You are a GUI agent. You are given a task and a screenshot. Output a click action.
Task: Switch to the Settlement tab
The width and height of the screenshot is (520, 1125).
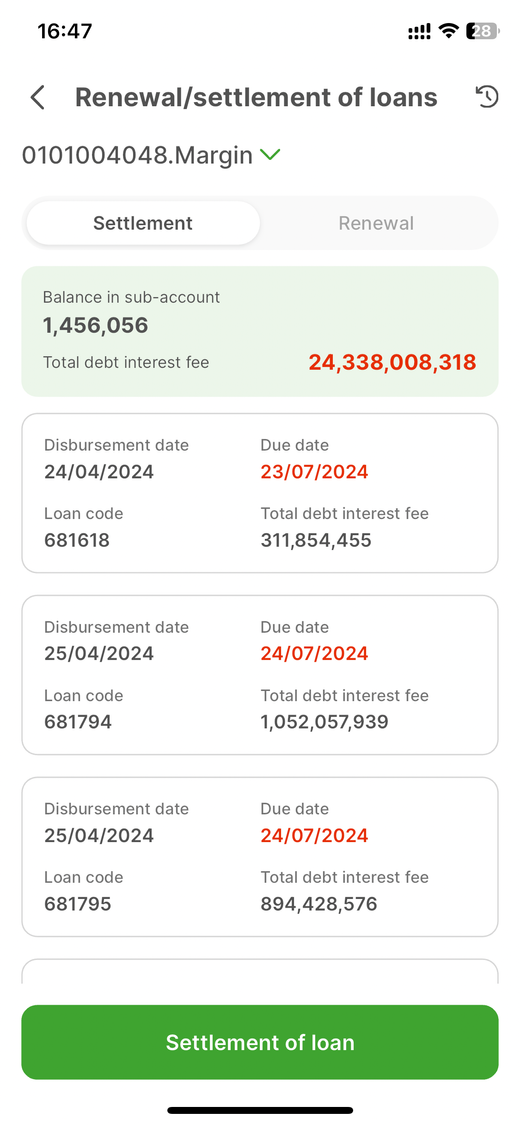(x=143, y=223)
